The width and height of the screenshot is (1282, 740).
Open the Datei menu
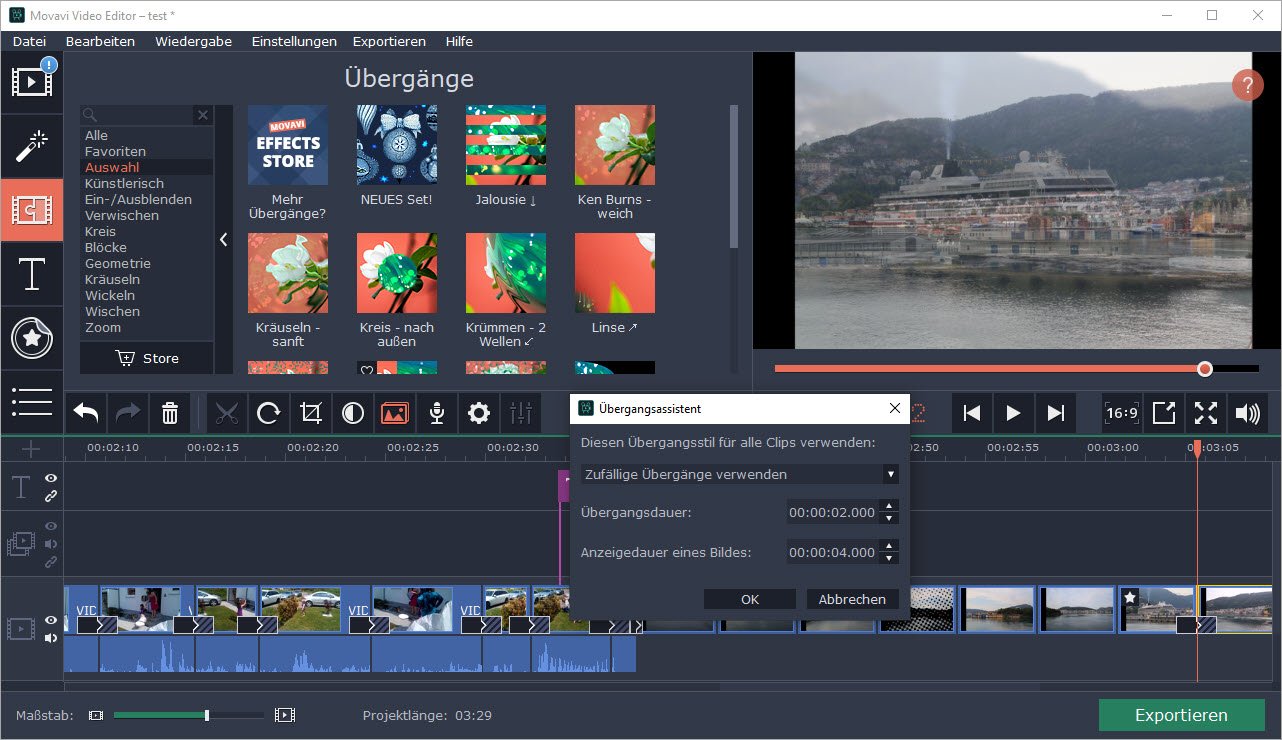30,41
